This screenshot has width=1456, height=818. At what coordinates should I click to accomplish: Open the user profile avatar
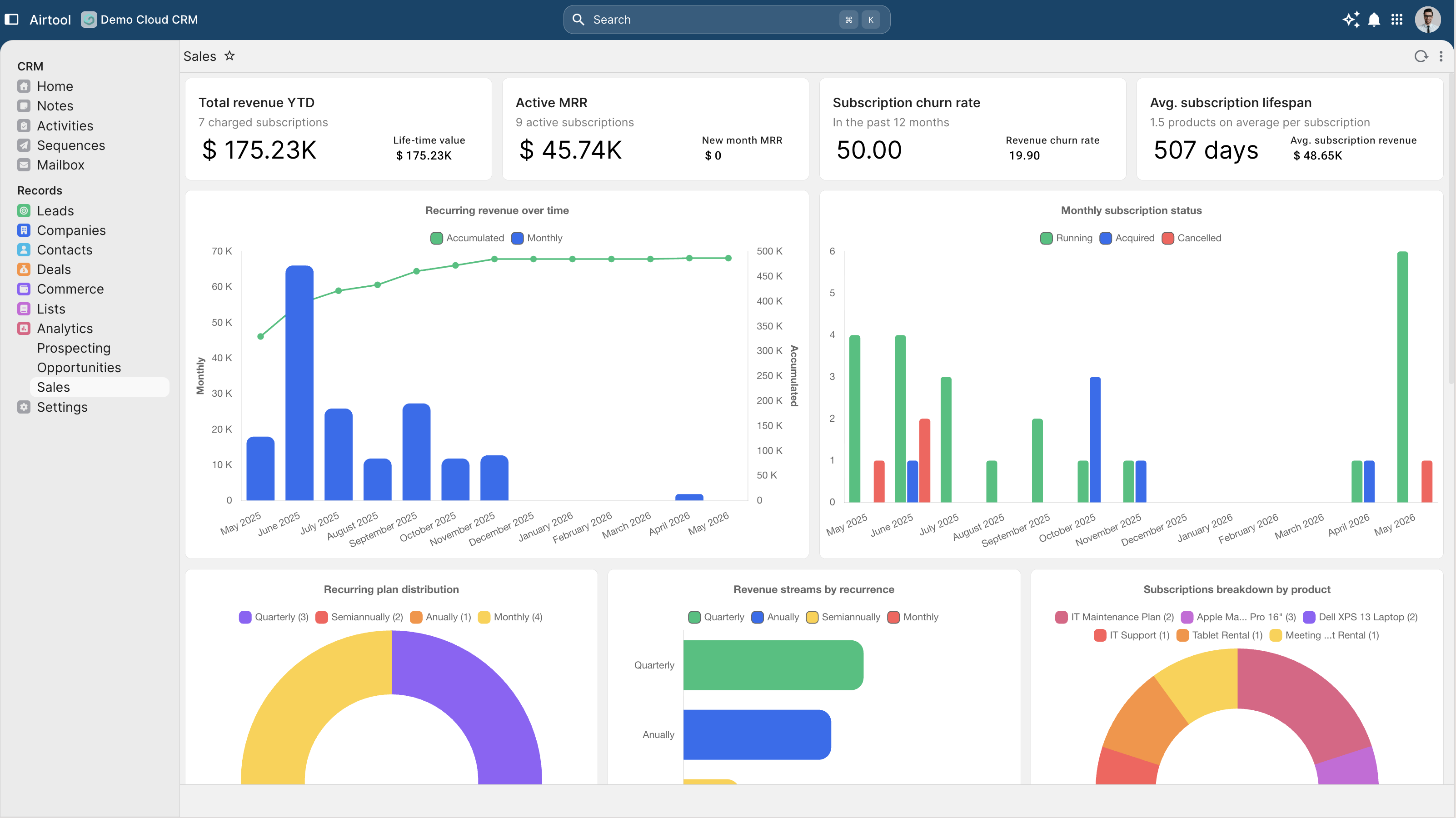click(1428, 20)
